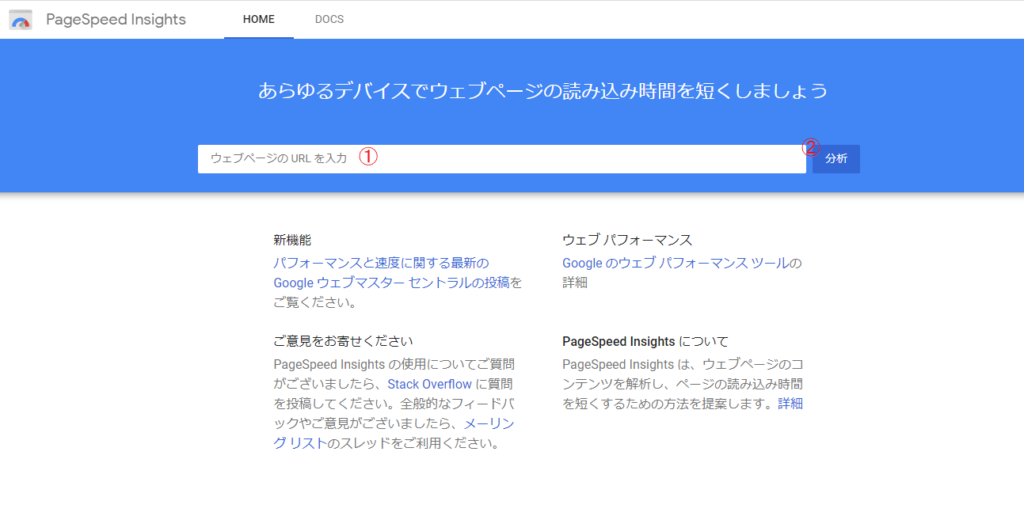1024x520 pixels.
Task: Open the Stack Overflow link
Action: [429, 383]
